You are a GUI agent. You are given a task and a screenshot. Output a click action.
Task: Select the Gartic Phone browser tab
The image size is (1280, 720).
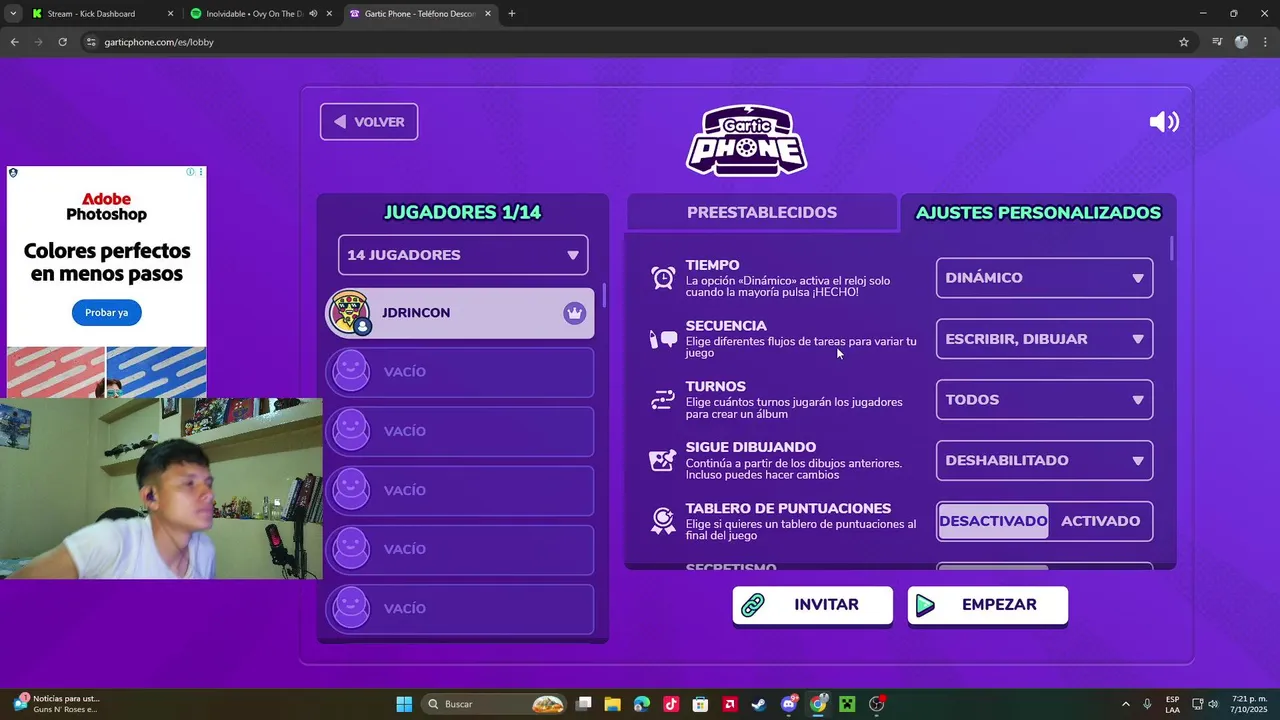coord(420,14)
